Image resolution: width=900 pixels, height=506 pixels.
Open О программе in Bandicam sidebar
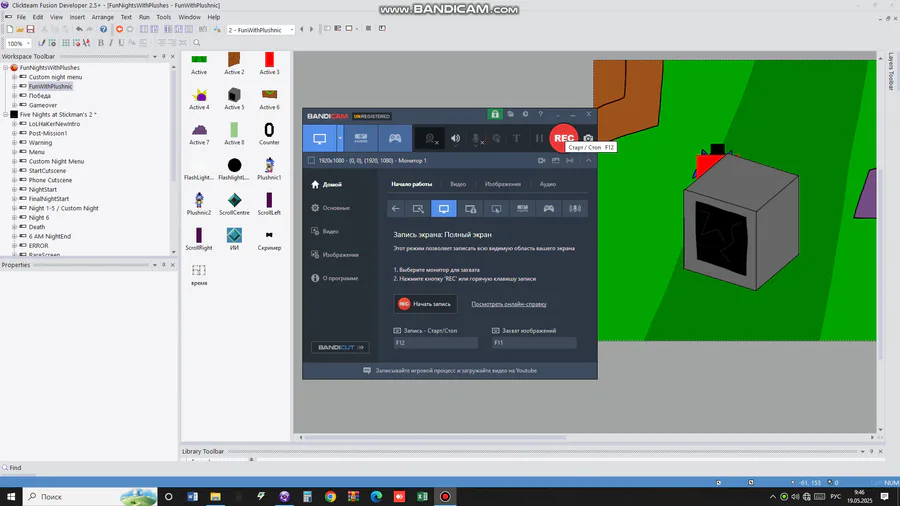335,278
